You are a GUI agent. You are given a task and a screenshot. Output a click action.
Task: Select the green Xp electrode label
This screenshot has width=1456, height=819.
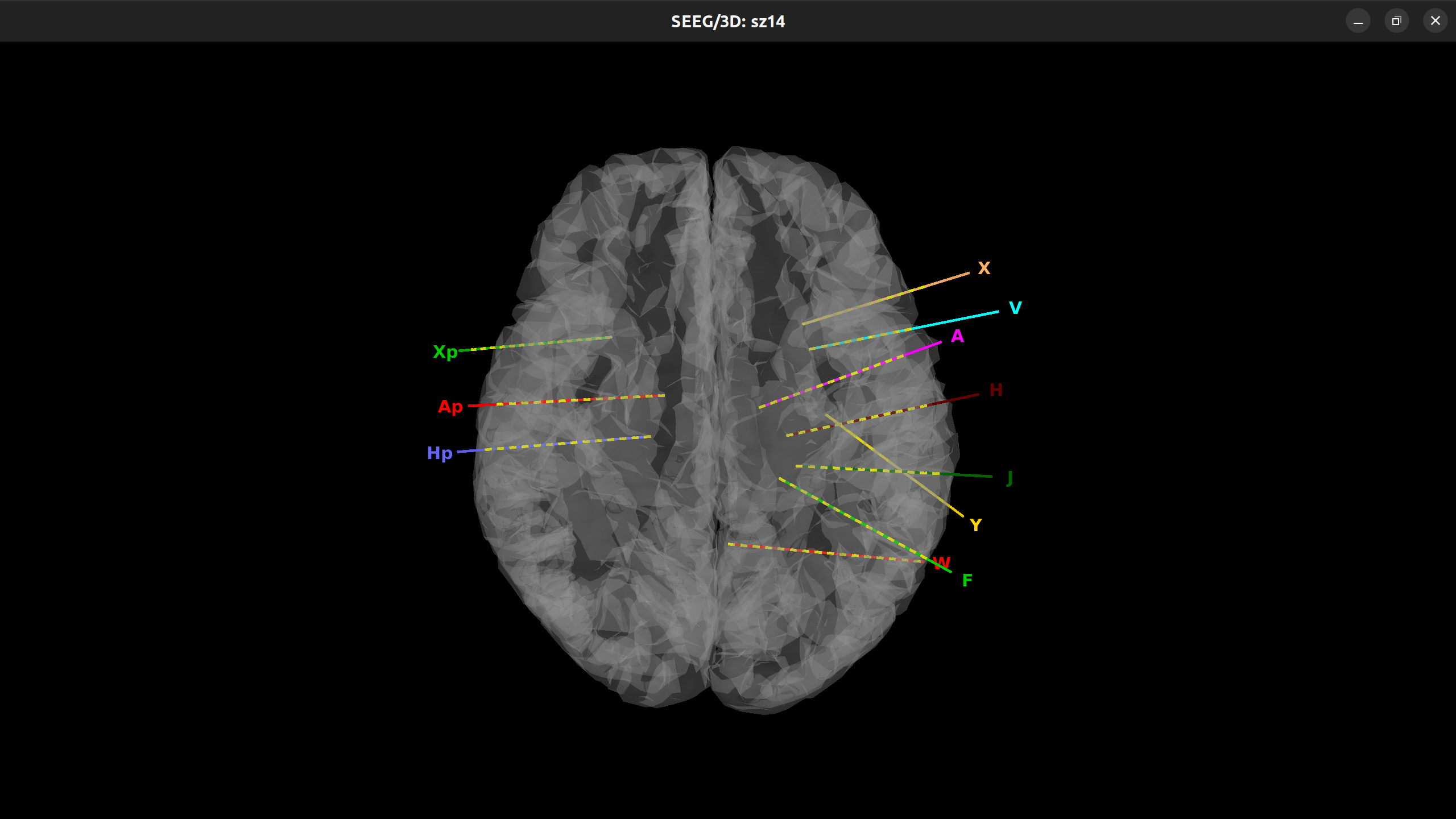point(445,353)
